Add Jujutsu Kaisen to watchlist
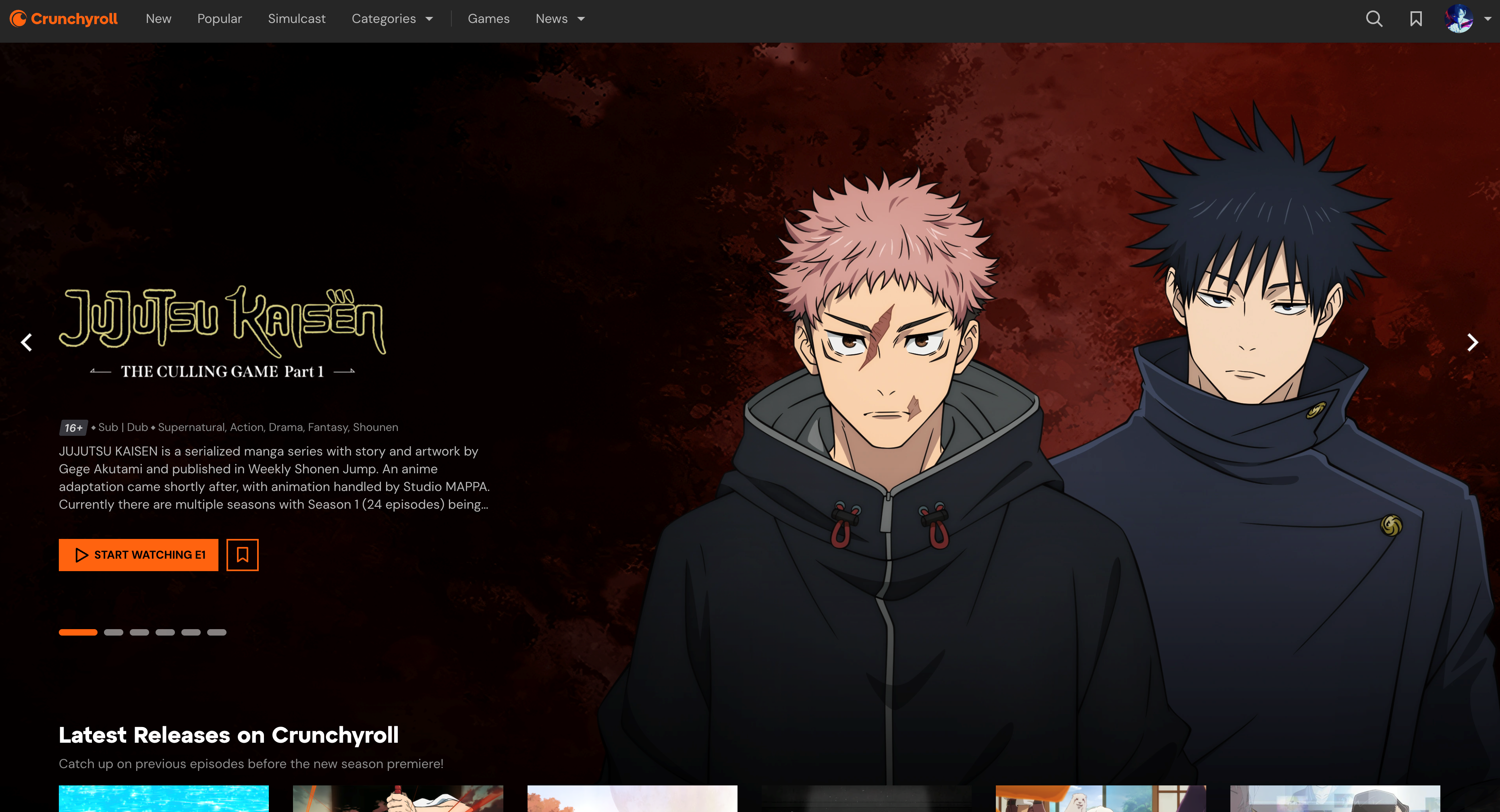1500x812 pixels. coord(242,555)
